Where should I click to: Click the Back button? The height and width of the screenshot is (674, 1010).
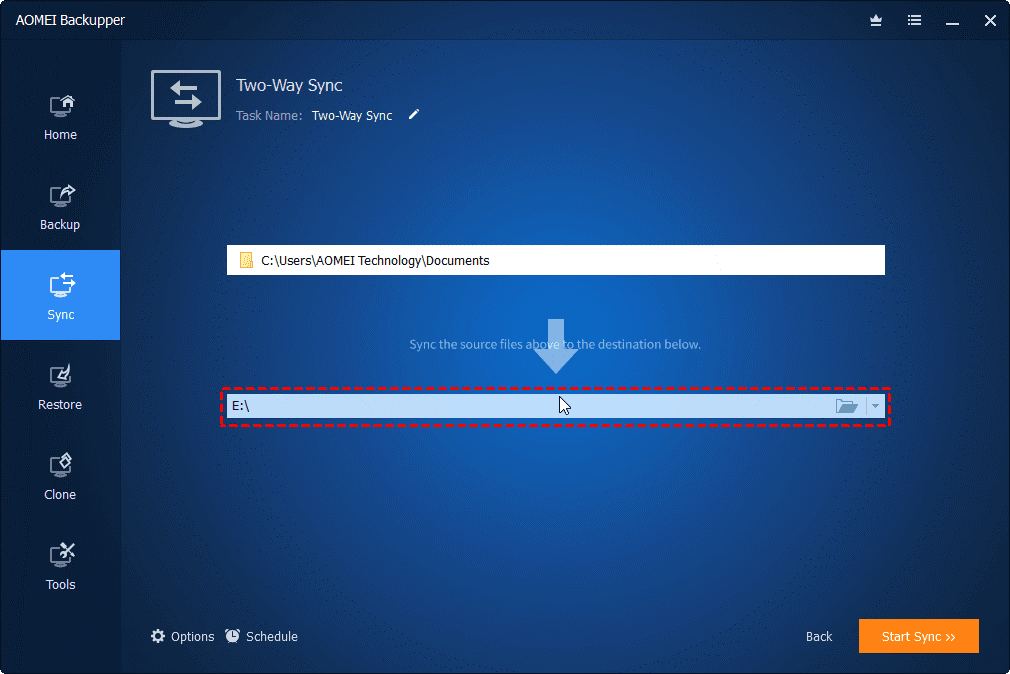pos(818,636)
